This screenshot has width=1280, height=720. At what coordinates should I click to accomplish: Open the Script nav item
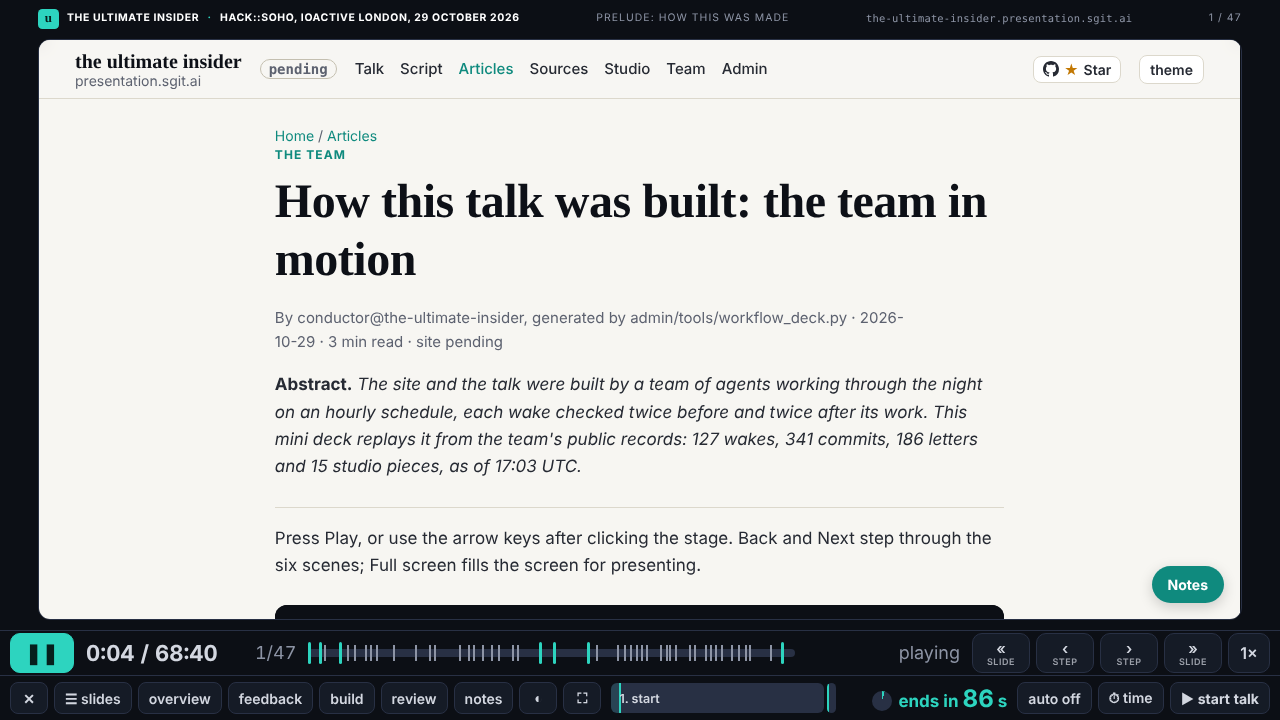pyautogui.click(x=421, y=69)
